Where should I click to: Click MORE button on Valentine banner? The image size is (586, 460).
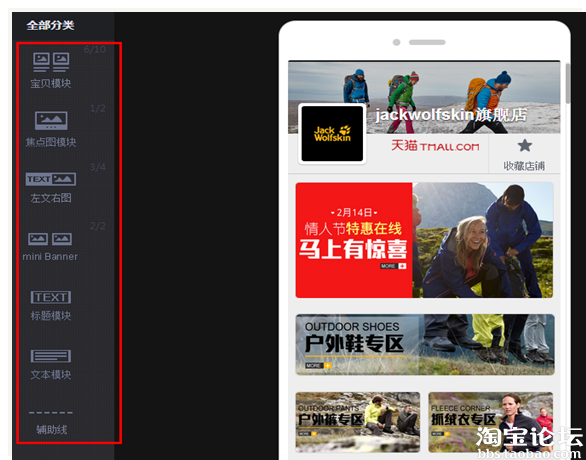click(x=393, y=266)
